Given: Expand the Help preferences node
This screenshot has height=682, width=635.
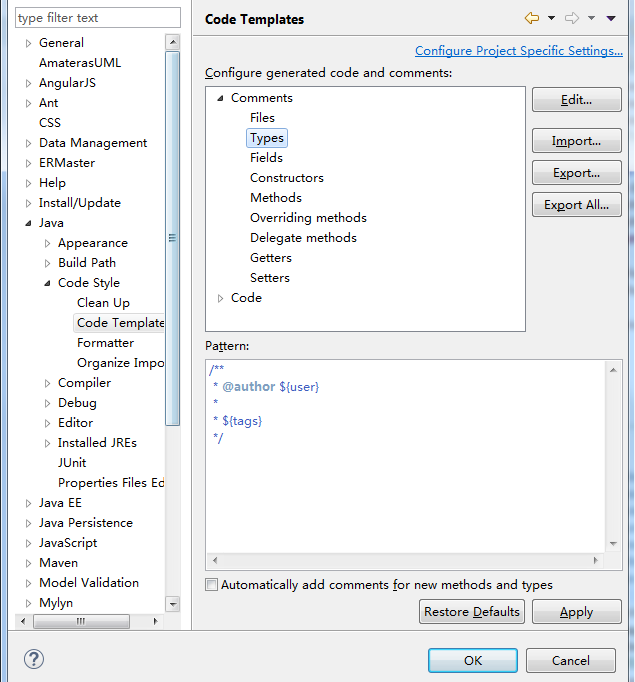Looking at the screenshot, I should (28, 183).
